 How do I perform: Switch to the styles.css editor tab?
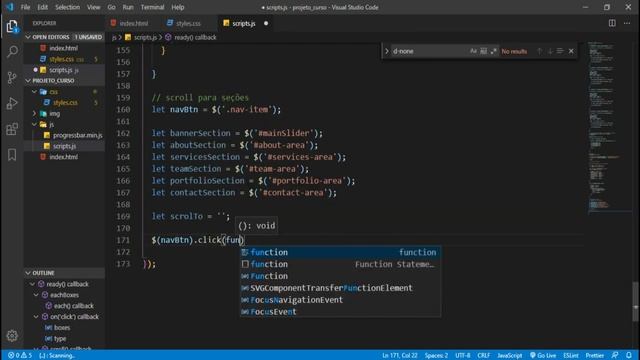188,23
